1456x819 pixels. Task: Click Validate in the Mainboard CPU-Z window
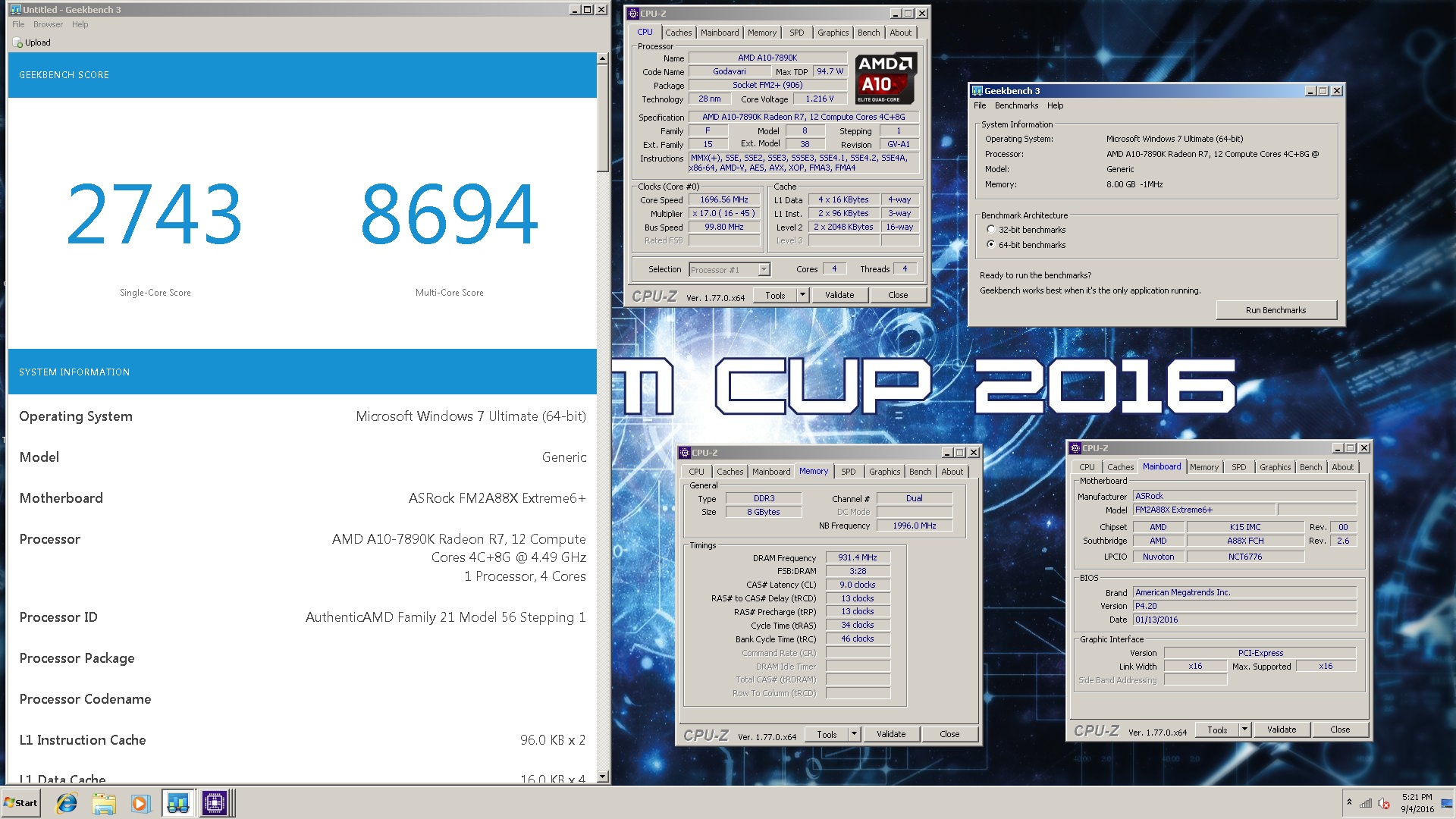coord(1282,730)
